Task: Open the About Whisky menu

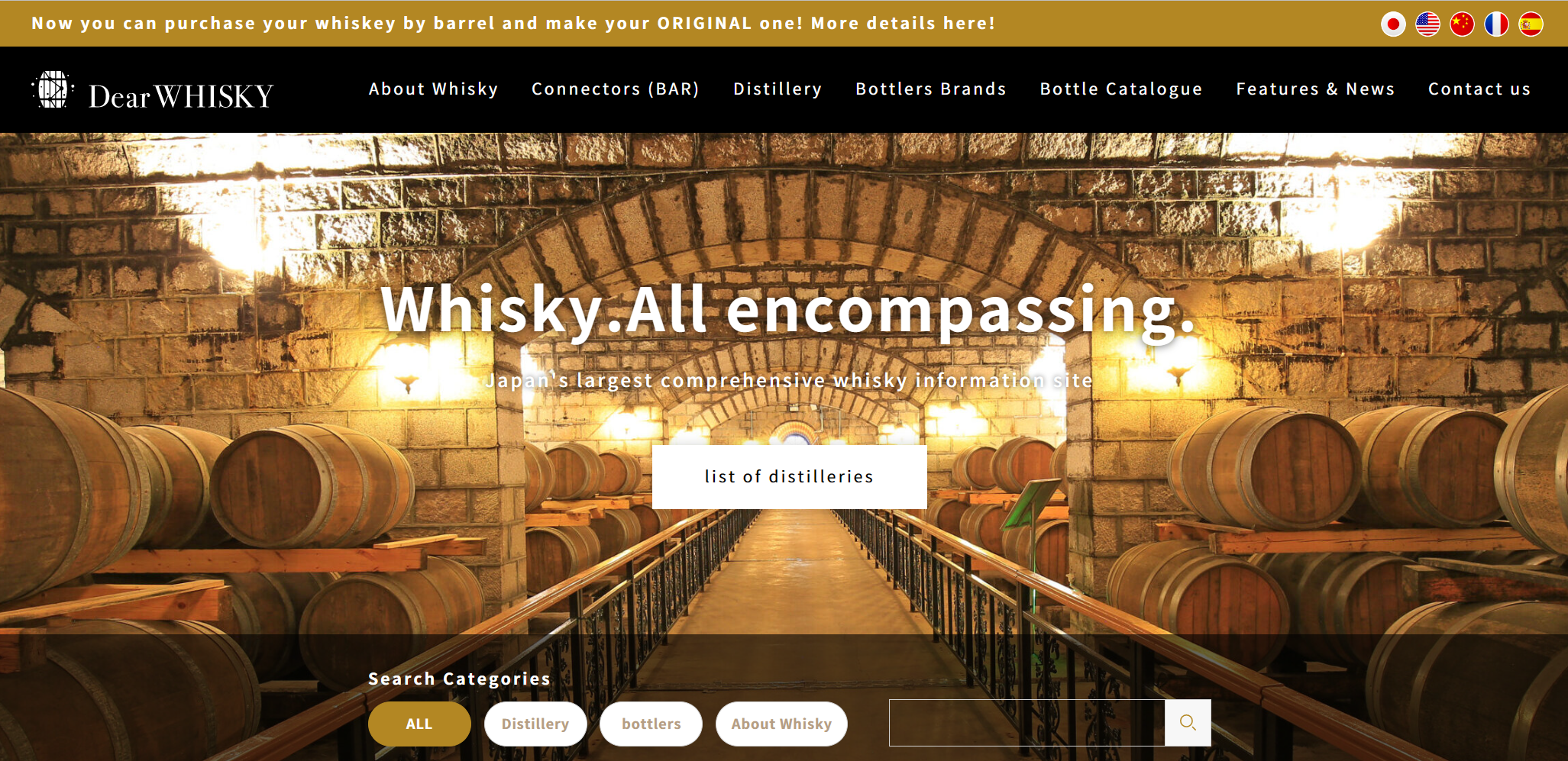Action: (434, 89)
